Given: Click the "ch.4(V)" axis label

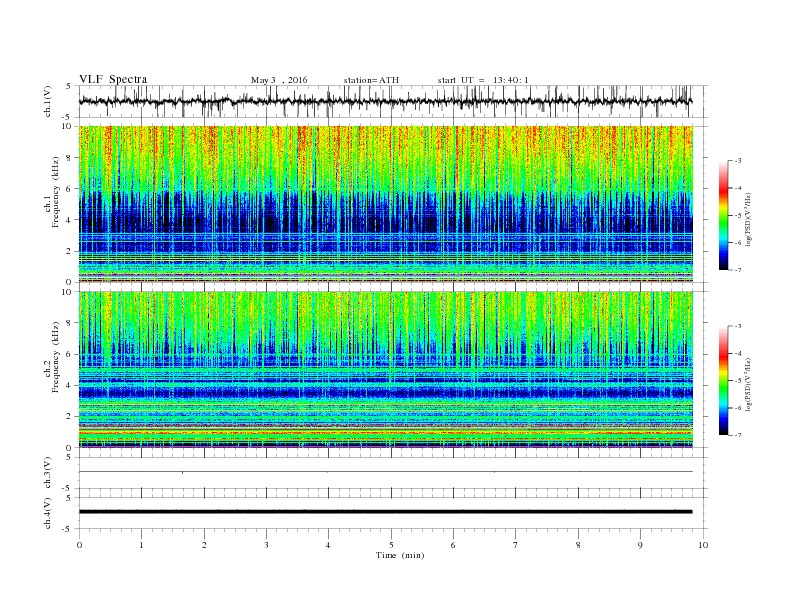Looking at the screenshot, I should [48, 513].
